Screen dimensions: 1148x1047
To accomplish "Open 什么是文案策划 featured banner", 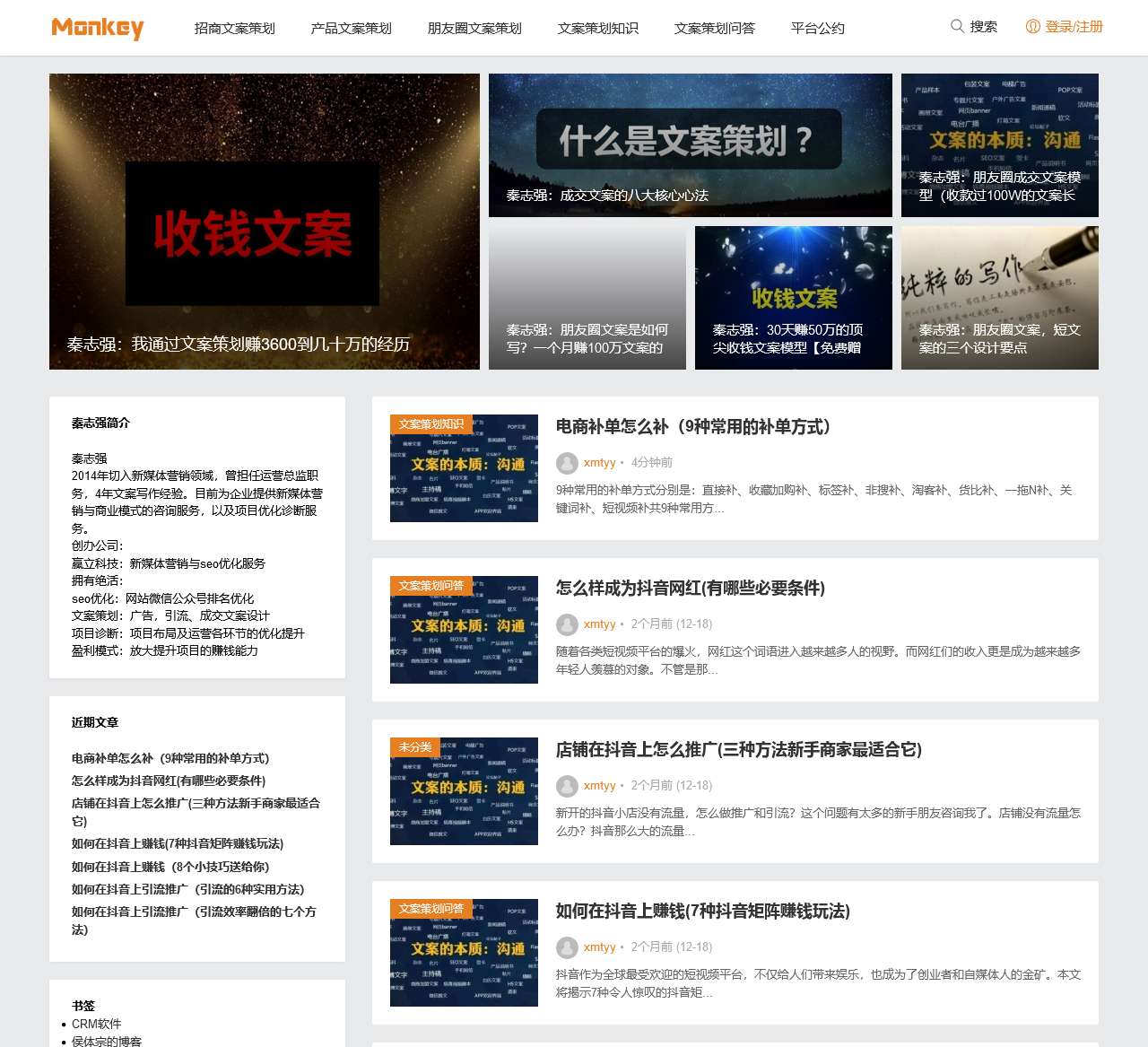I will [691, 145].
